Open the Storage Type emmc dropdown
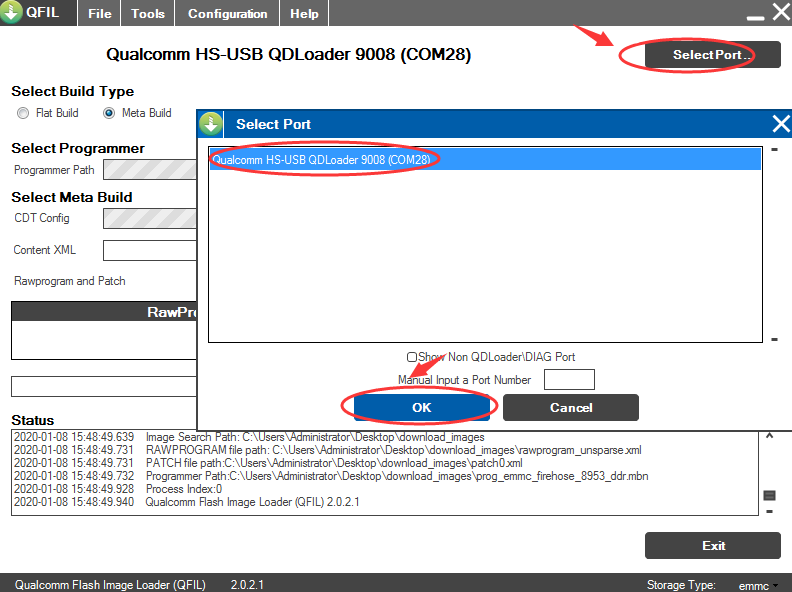 click(x=758, y=585)
